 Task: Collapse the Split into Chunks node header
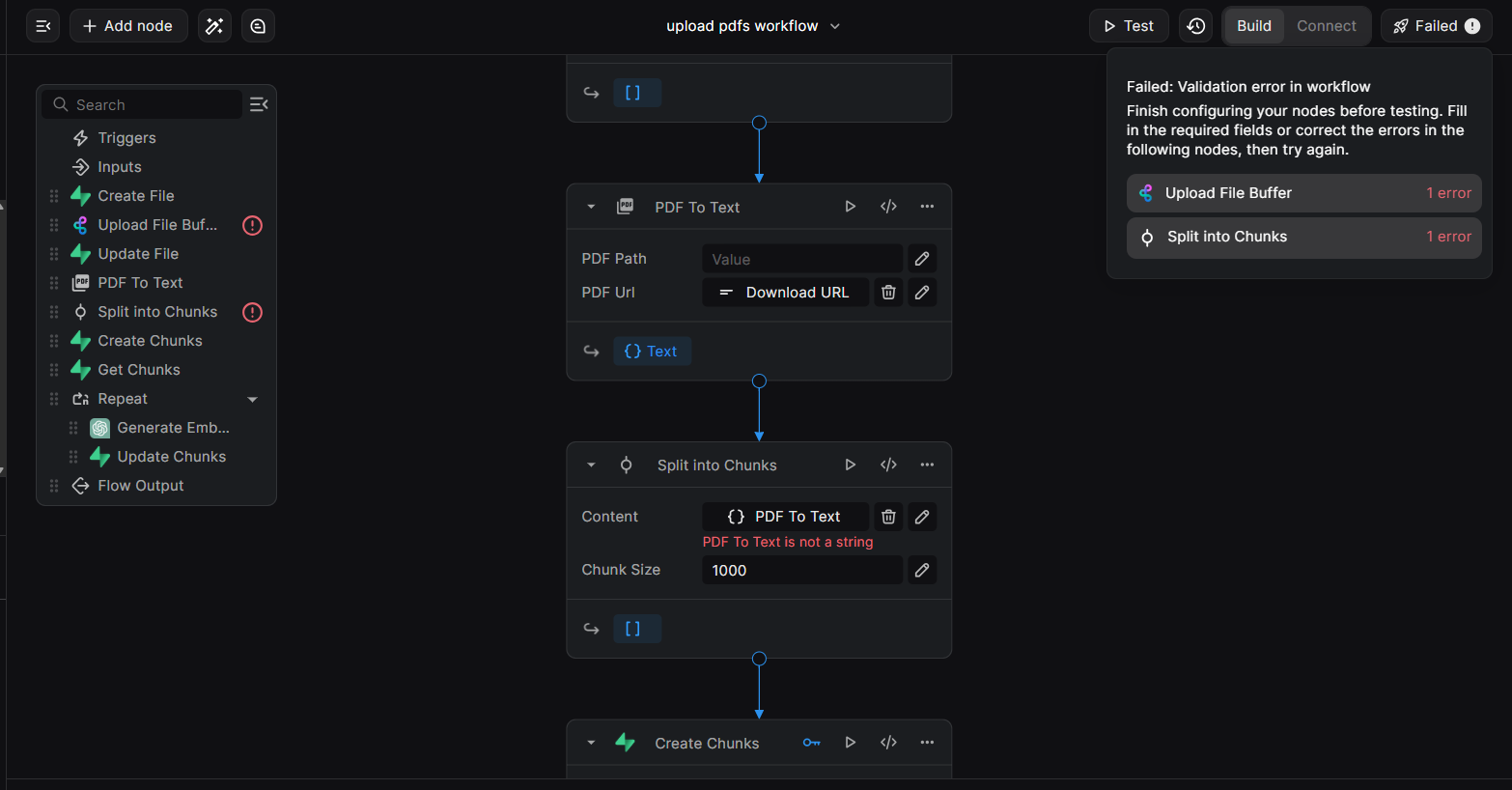click(x=591, y=465)
